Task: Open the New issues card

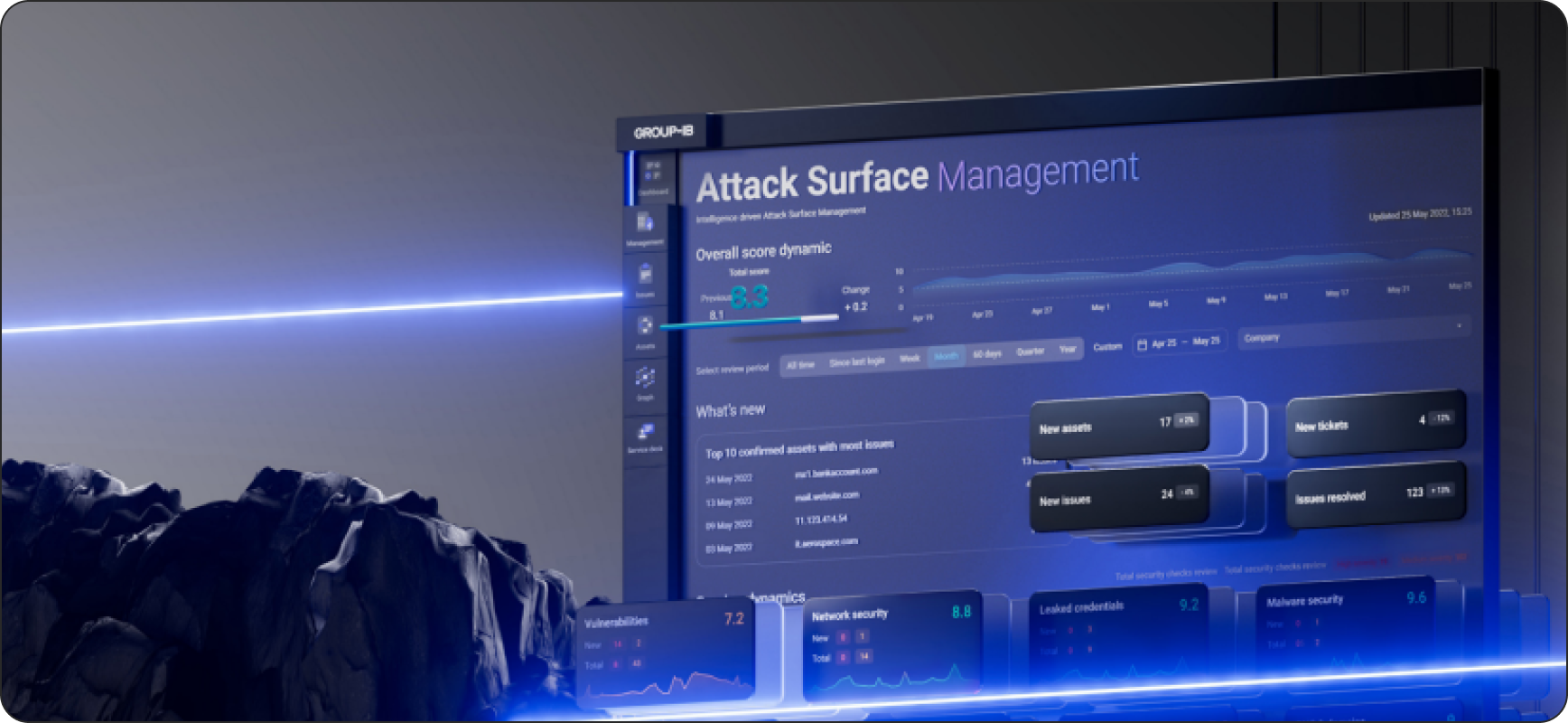Action: [x=1120, y=497]
